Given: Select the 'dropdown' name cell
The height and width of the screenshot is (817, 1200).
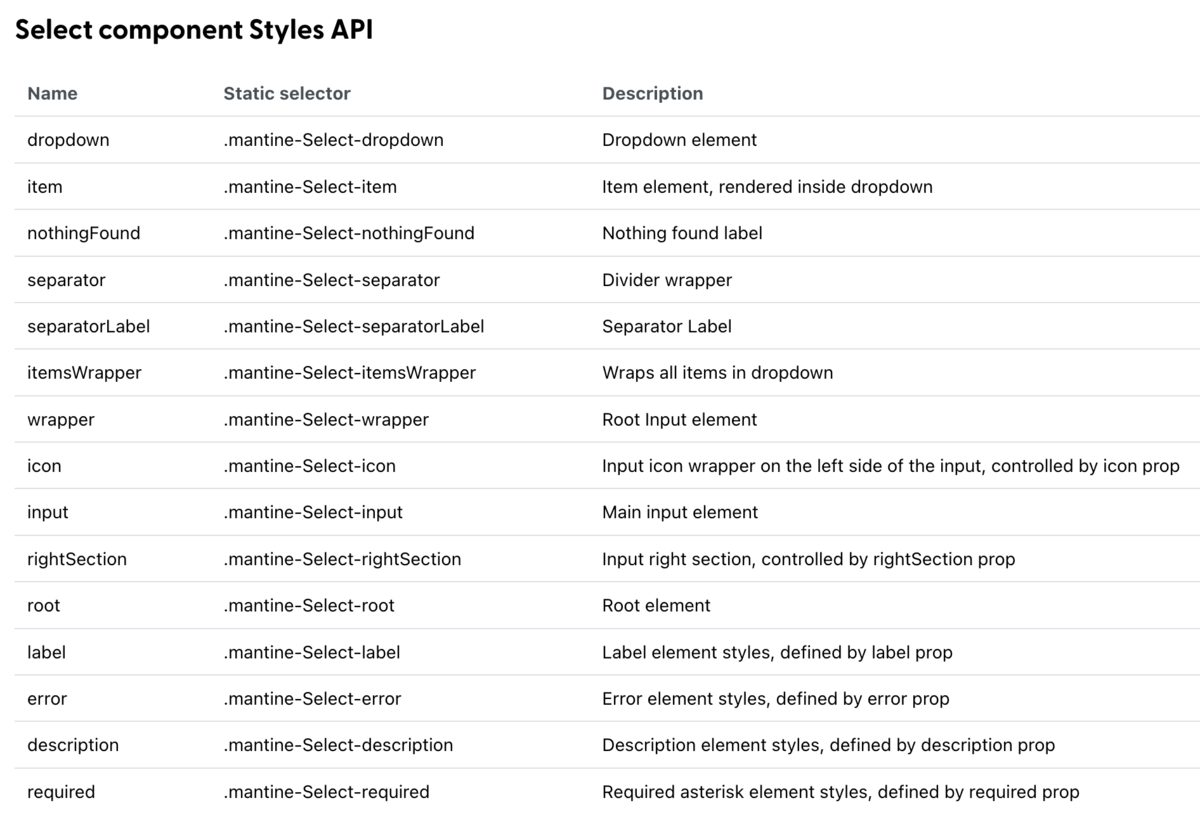Looking at the screenshot, I should (68, 140).
